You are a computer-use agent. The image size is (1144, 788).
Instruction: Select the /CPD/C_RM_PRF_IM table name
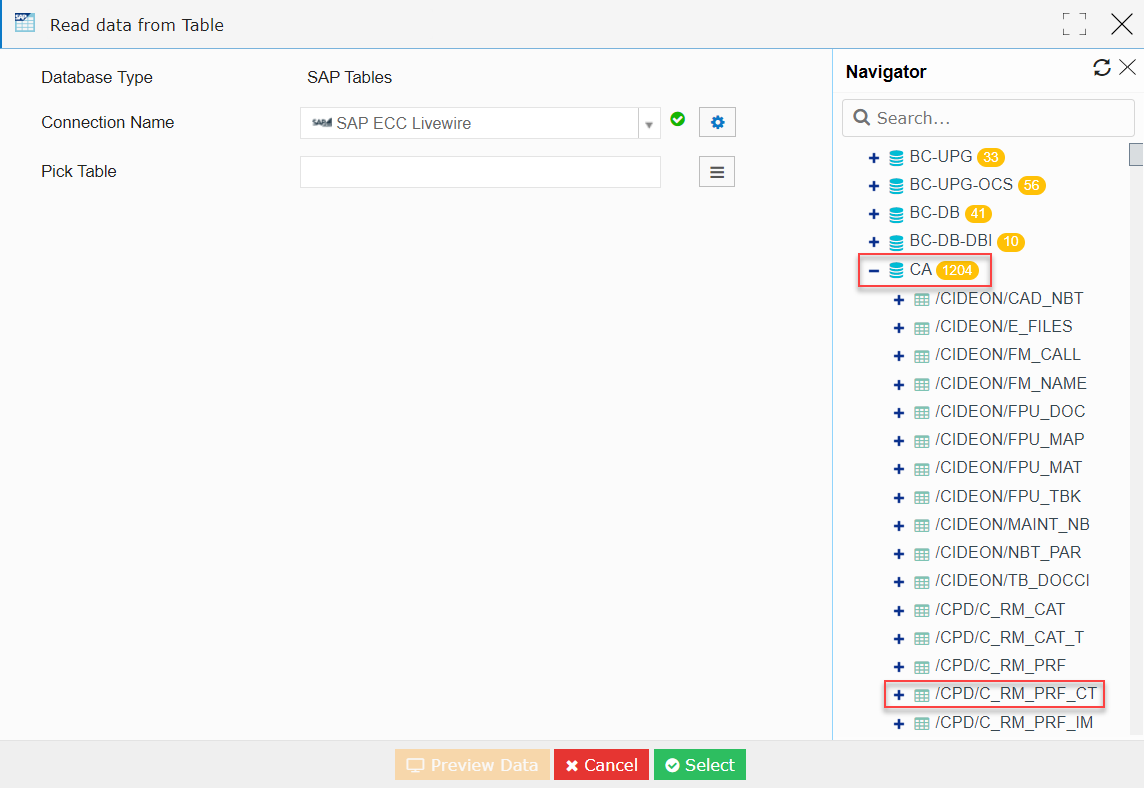pos(1014,722)
